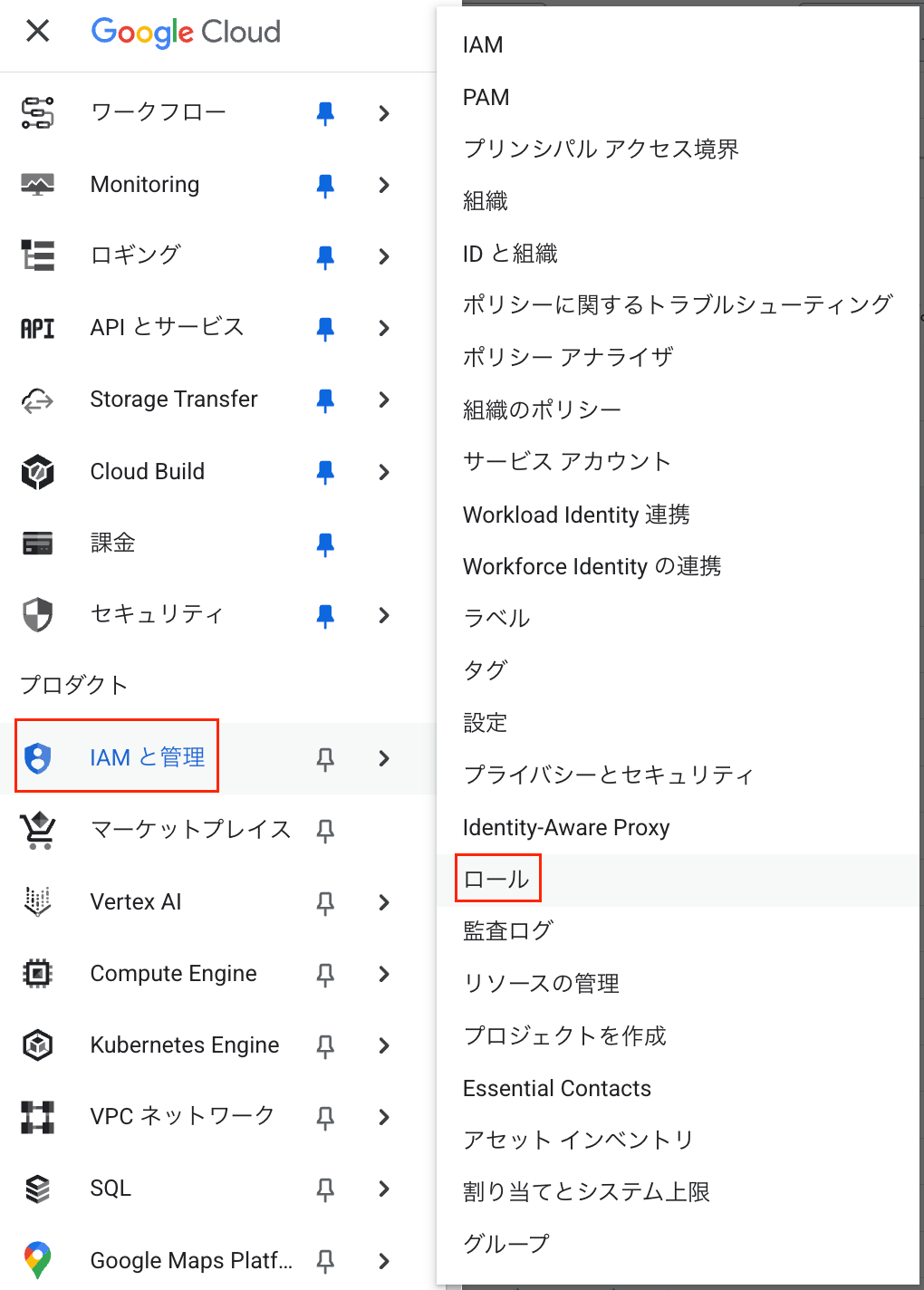The height and width of the screenshot is (1290, 924).
Task: Unpin ロギング from the menu
Action: click(325, 257)
